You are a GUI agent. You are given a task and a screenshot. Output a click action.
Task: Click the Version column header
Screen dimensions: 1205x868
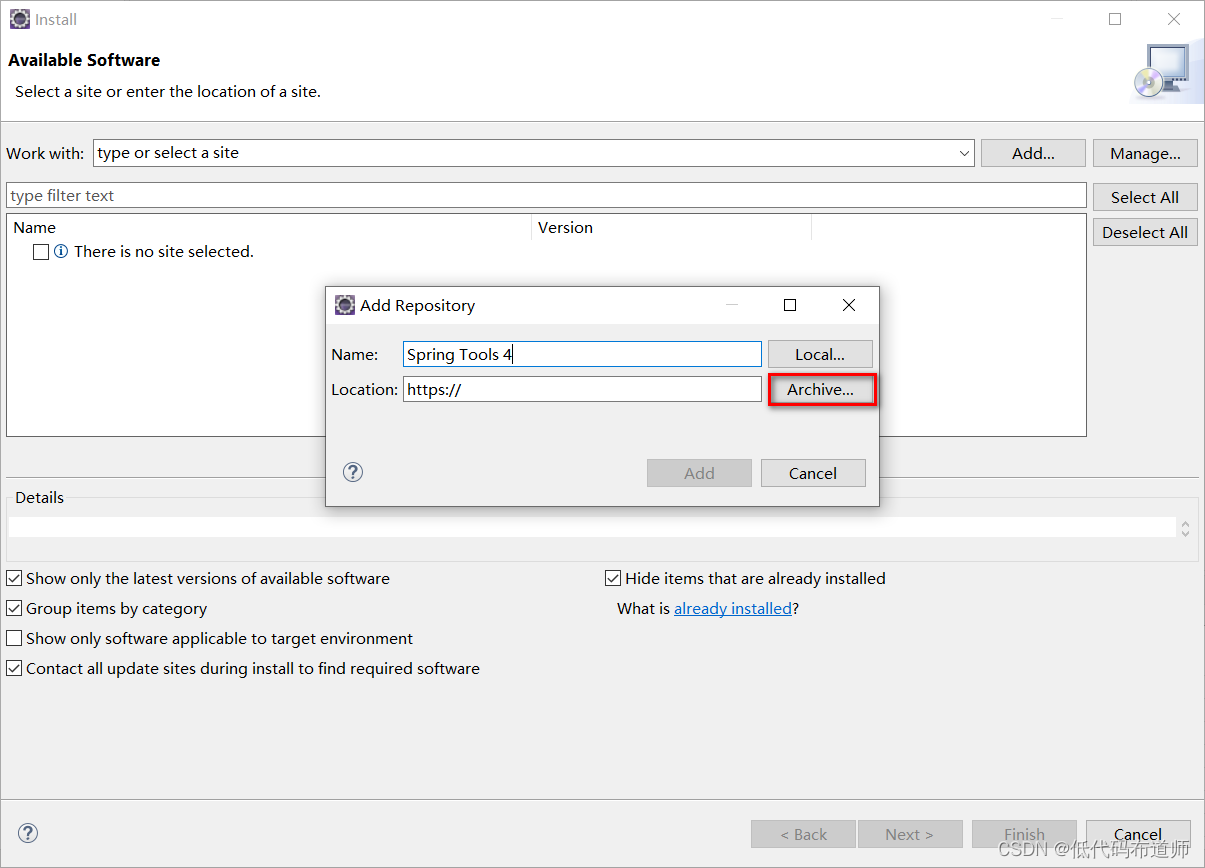pos(671,228)
